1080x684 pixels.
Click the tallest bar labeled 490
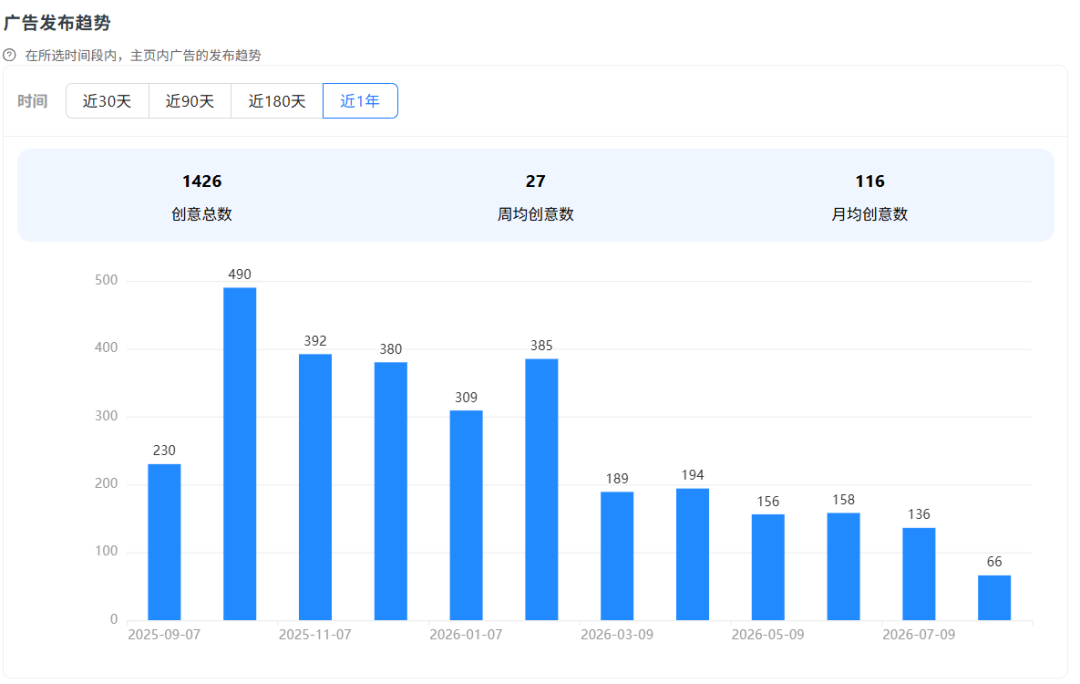[240, 454]
